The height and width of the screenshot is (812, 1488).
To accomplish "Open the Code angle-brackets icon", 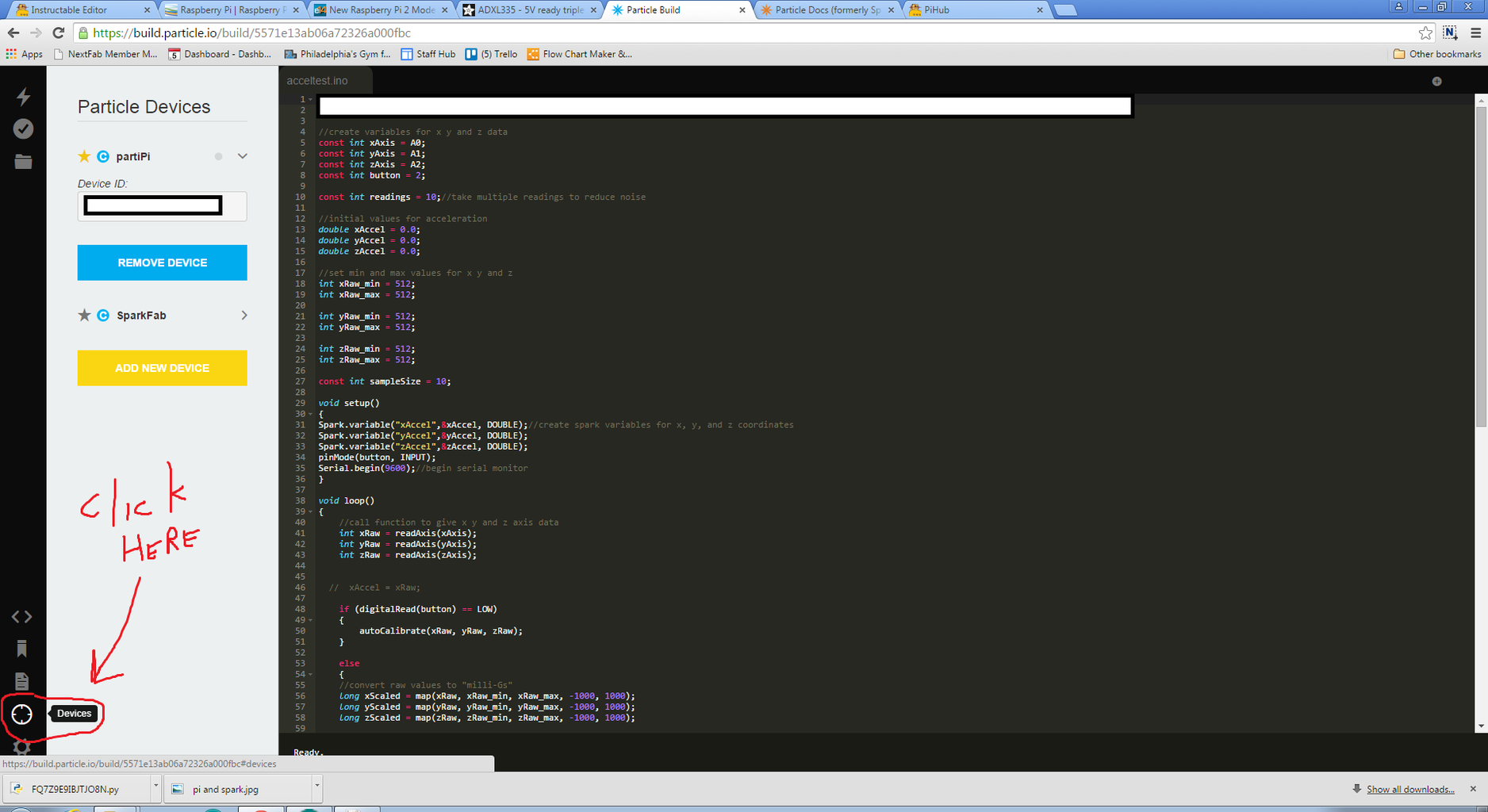I will pyautogui.click(x=22, y=617).
